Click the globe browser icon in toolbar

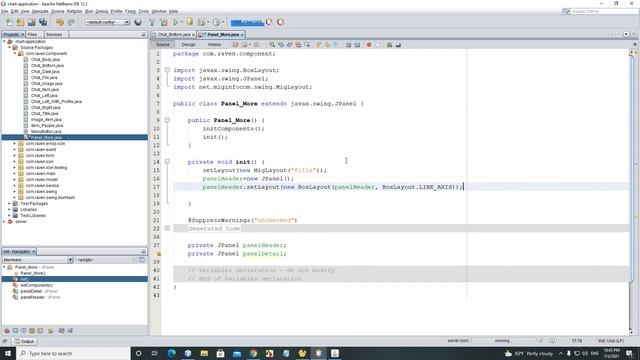[138, 22]
